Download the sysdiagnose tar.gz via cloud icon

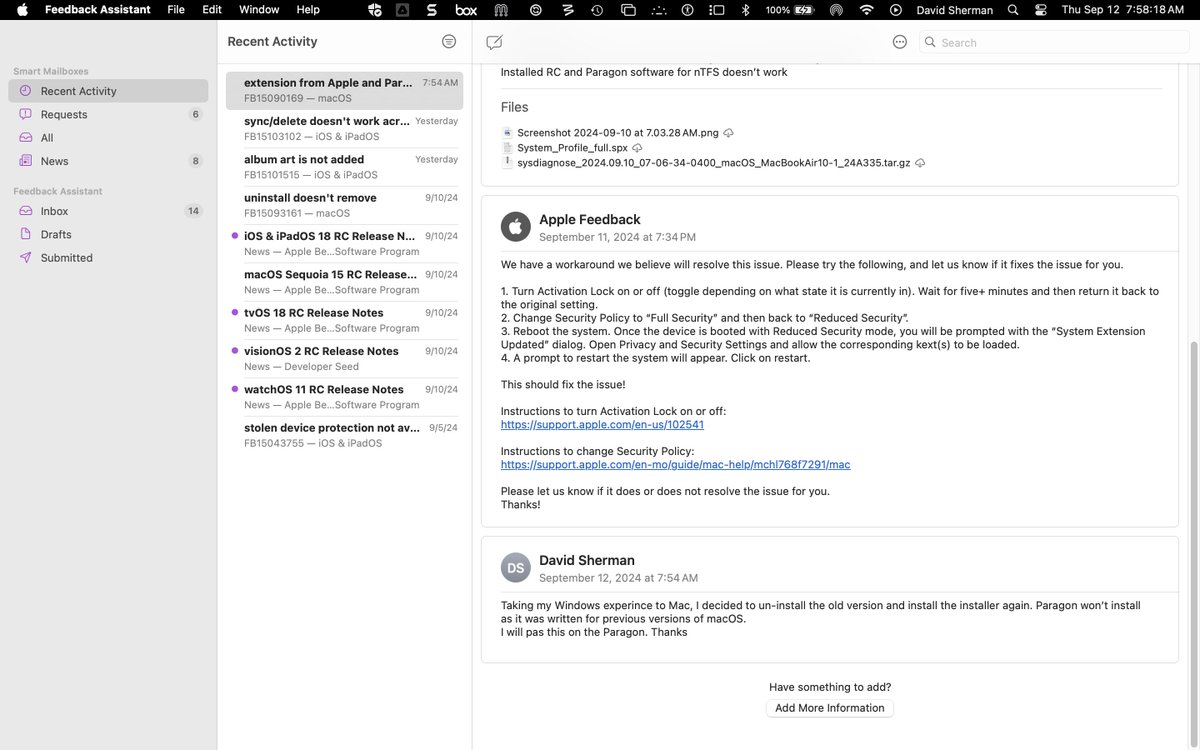tap(920, 162)
